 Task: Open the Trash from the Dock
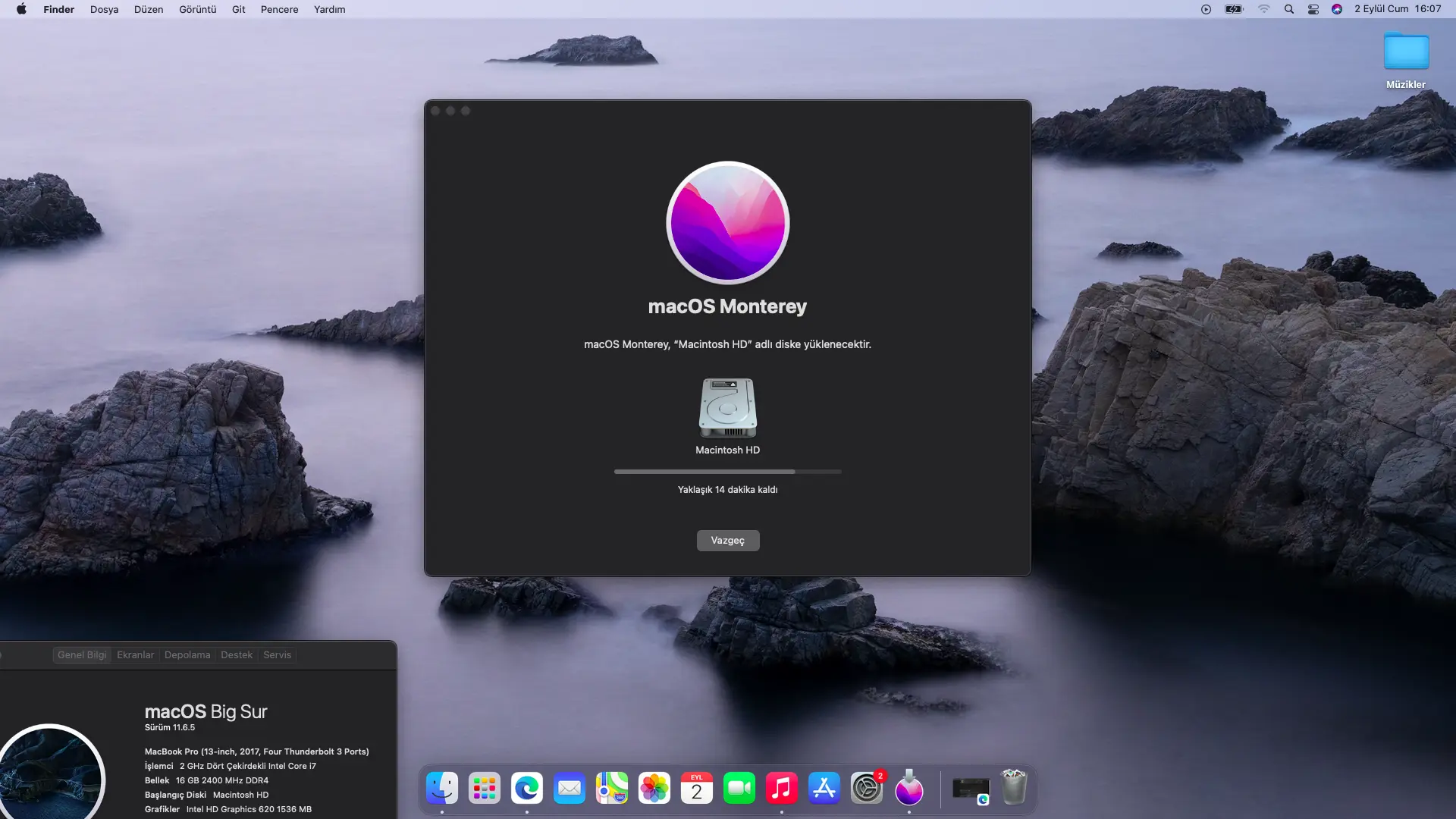tap(1014, 787)
